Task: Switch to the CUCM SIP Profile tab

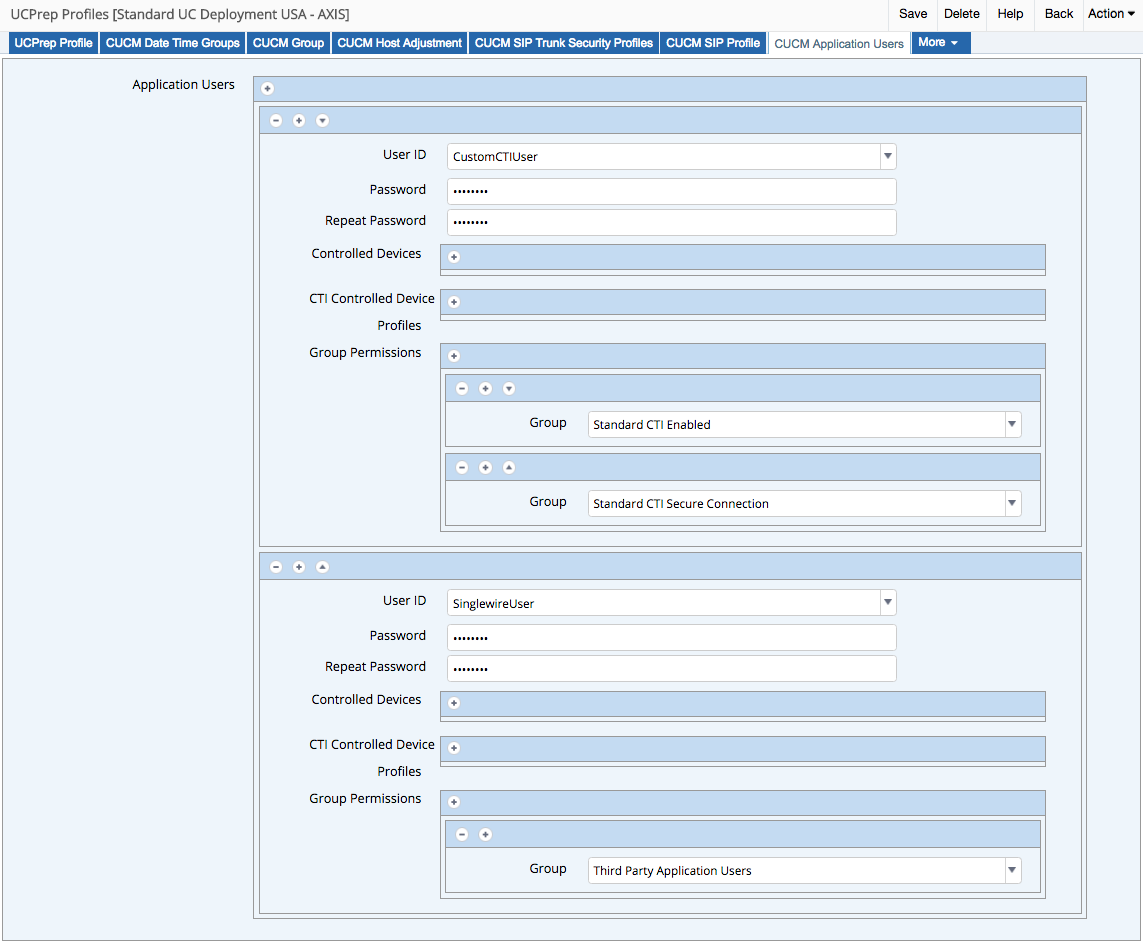Action: (713, 43)
